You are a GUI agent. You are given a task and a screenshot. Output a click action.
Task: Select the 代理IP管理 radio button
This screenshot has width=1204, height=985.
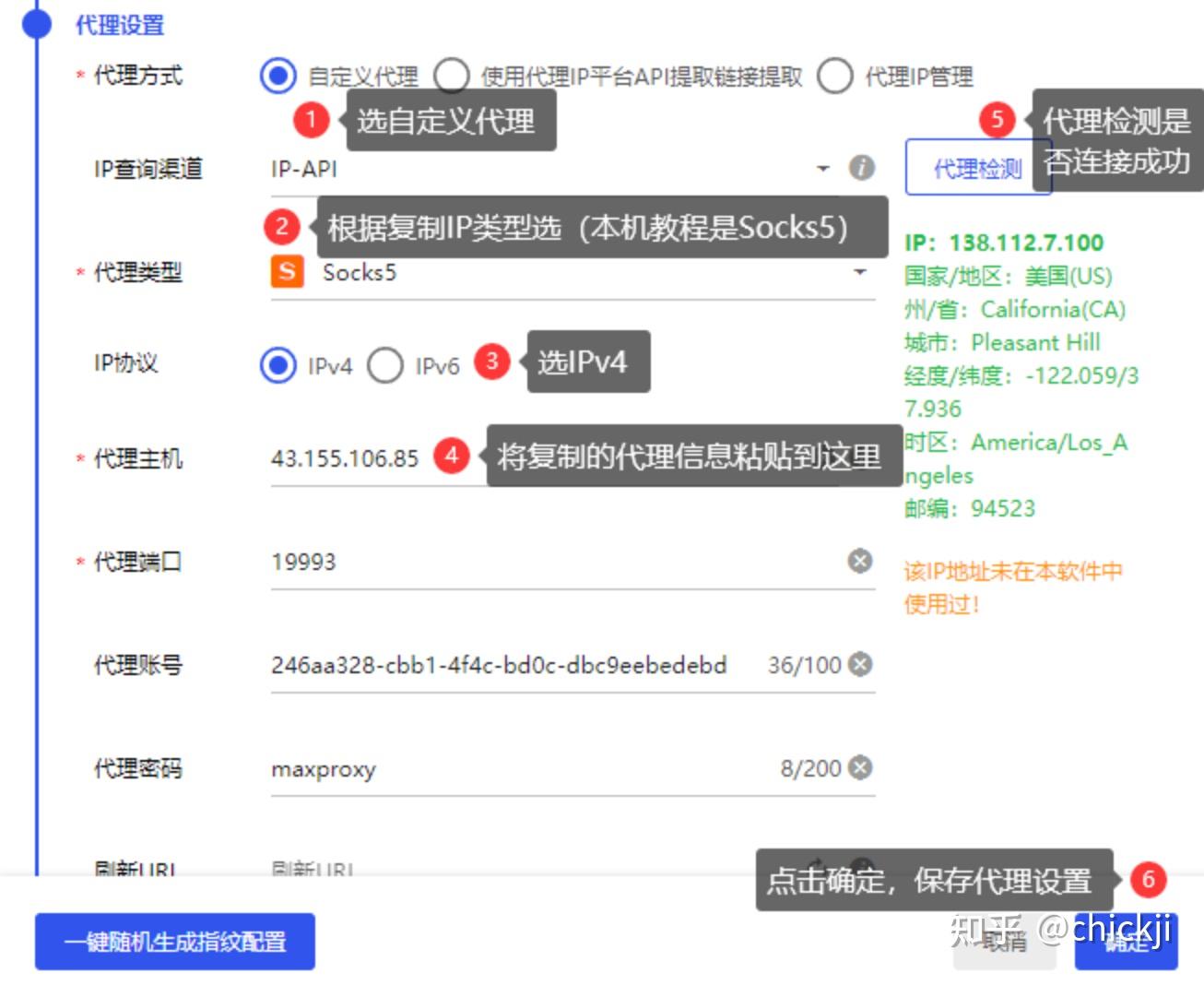click(x=834, y=77)
